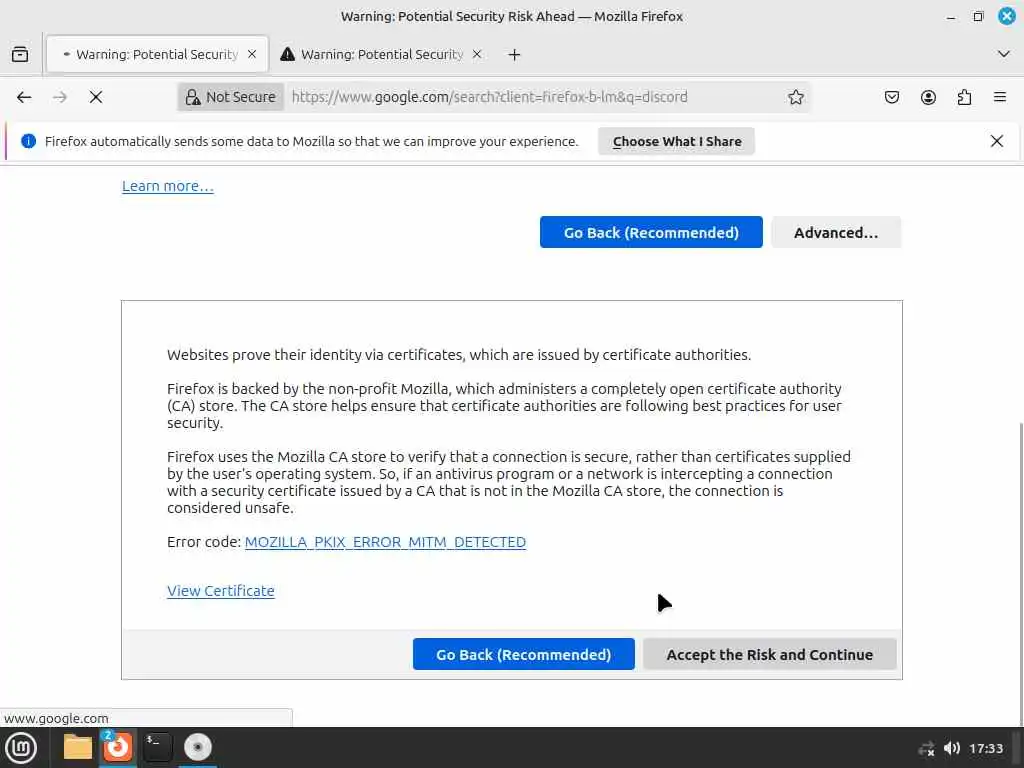The height and width of the screenshot is (768, 1024).
Task: Open the network tray icon
Action: [926, 748]
